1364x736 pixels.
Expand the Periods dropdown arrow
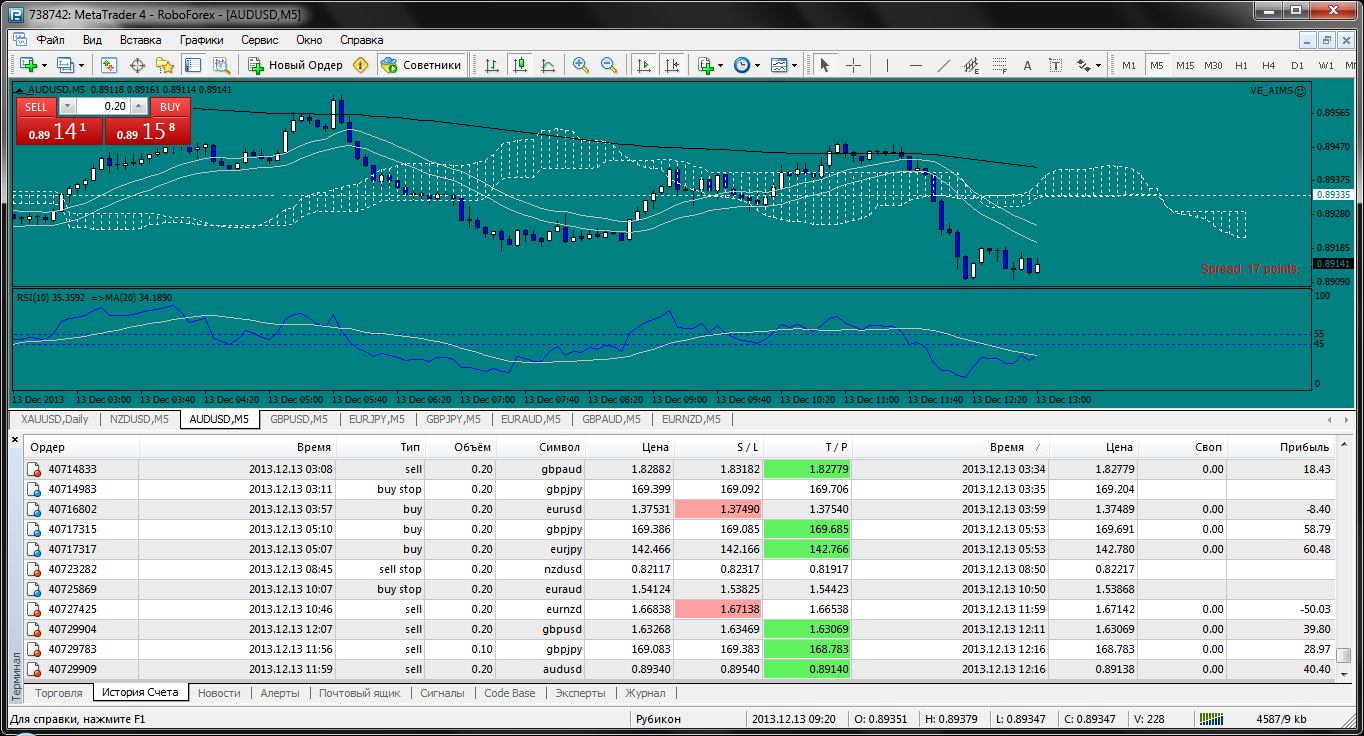pyautogui.click(x=757, y=65)
